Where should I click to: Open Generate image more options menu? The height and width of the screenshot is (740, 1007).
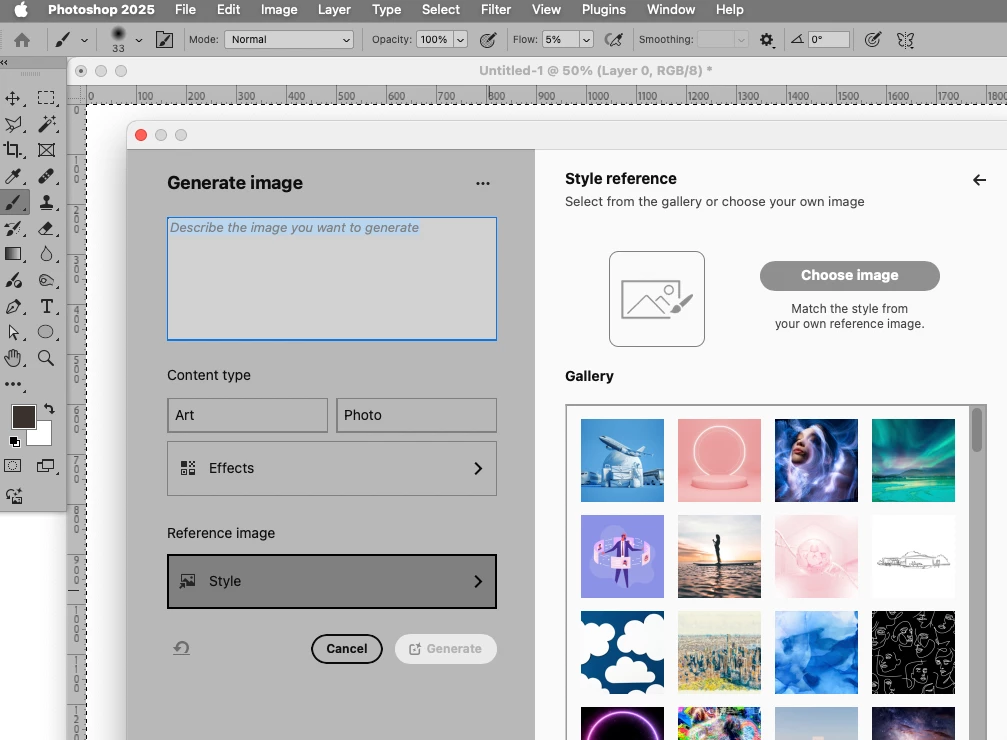click(x=483, y=184)
